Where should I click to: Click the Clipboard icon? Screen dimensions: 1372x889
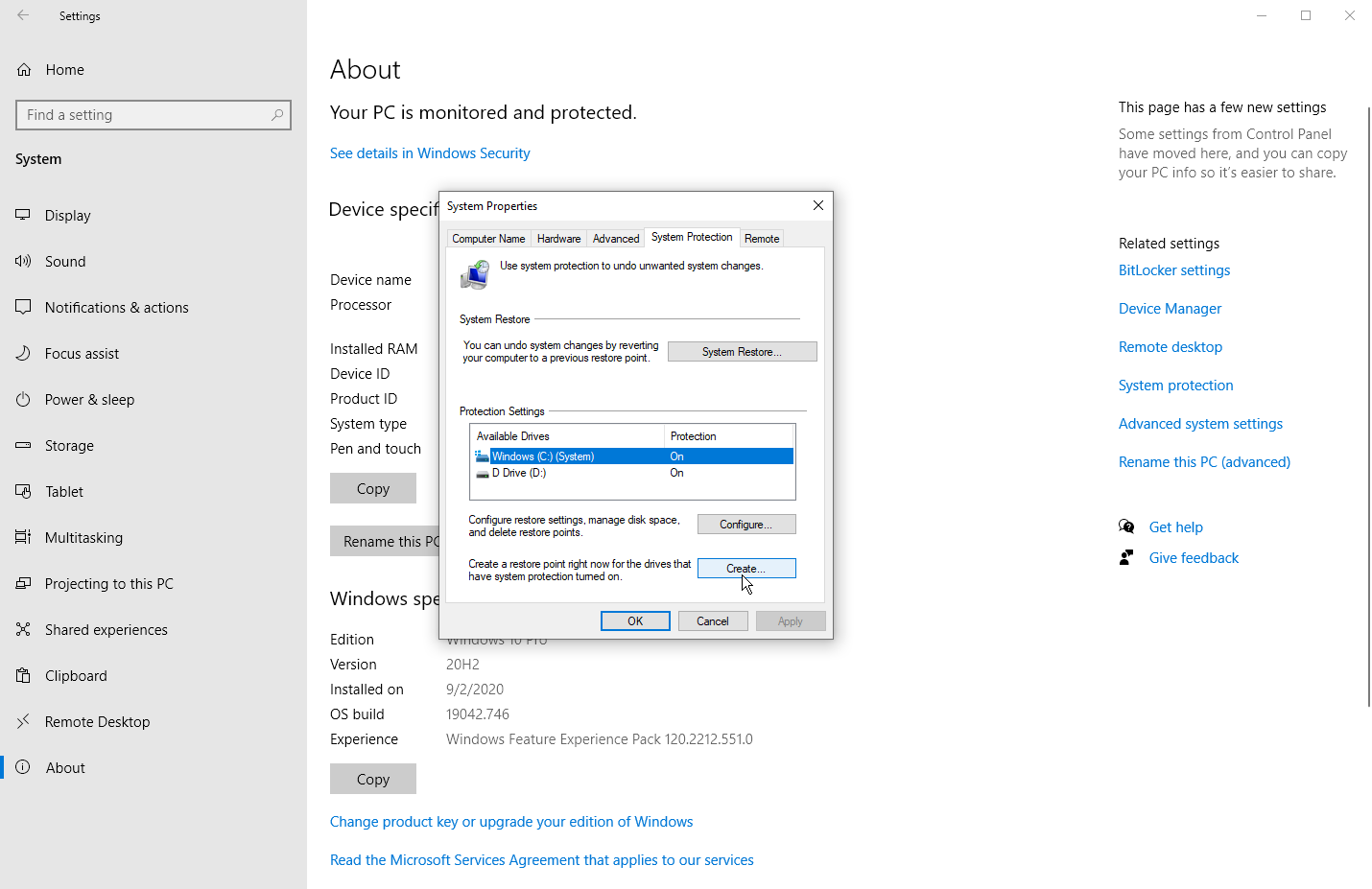pyautogui.click(x=23, y=676)
